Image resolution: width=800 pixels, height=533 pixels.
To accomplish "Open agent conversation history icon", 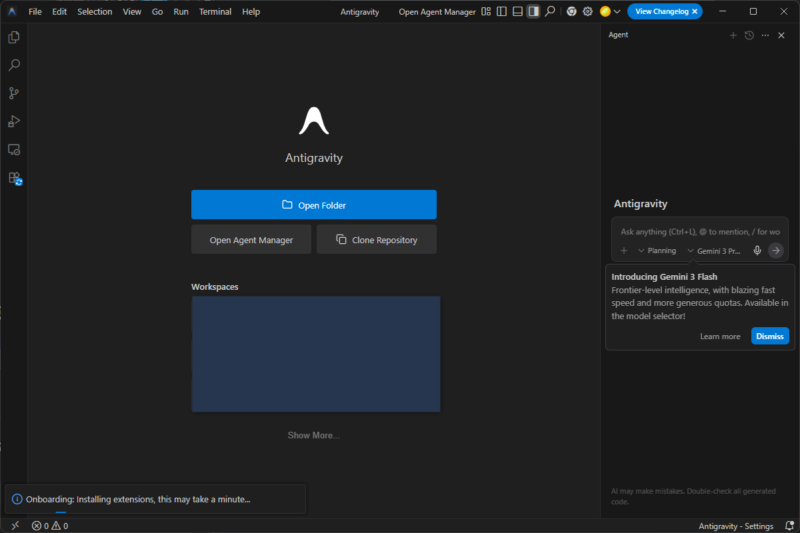I will [x=749, y=35].
